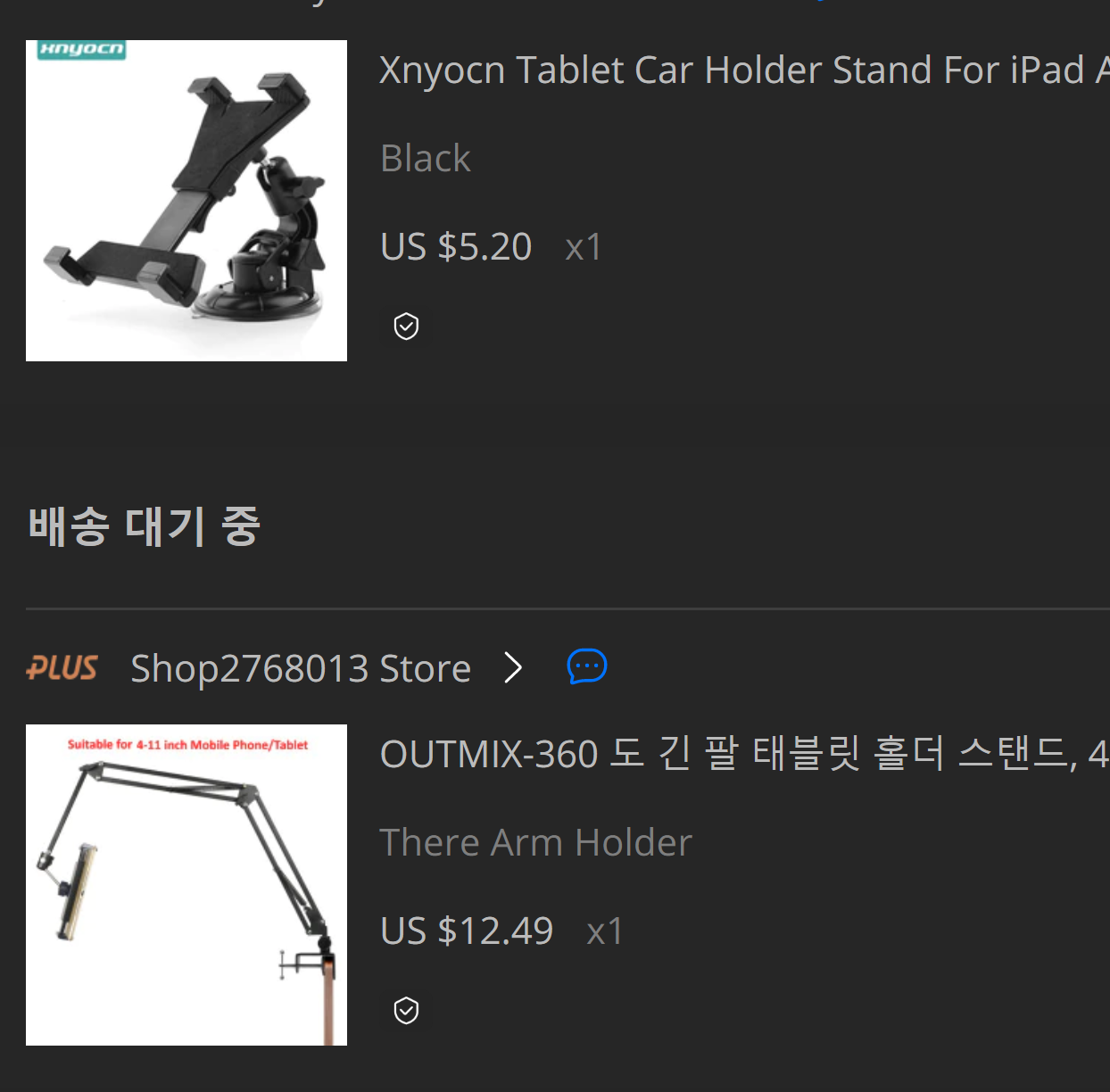Screen dimensions: 1110x1092
Task: Click the 배송 대기 중 section heading
Action: [144, 525]
